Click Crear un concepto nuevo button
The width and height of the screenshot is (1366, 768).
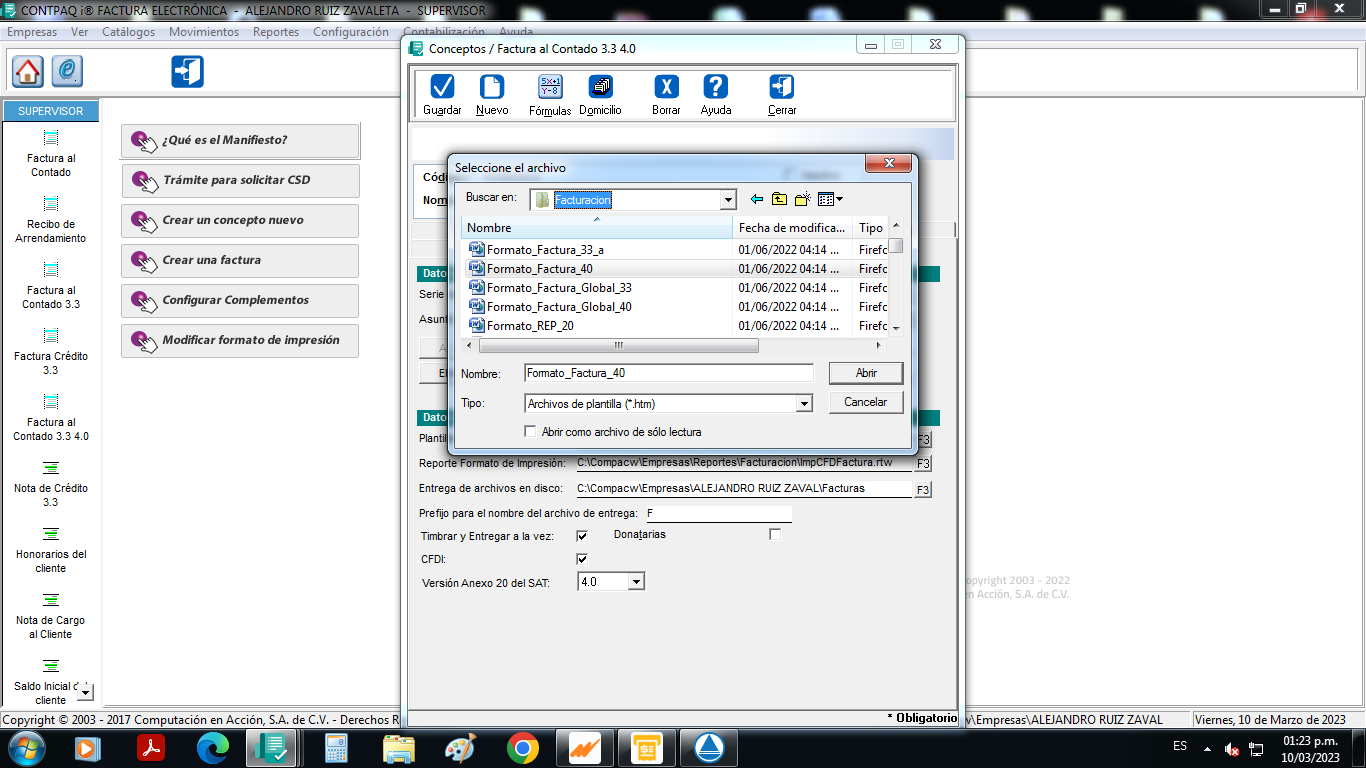click(240, 221)
